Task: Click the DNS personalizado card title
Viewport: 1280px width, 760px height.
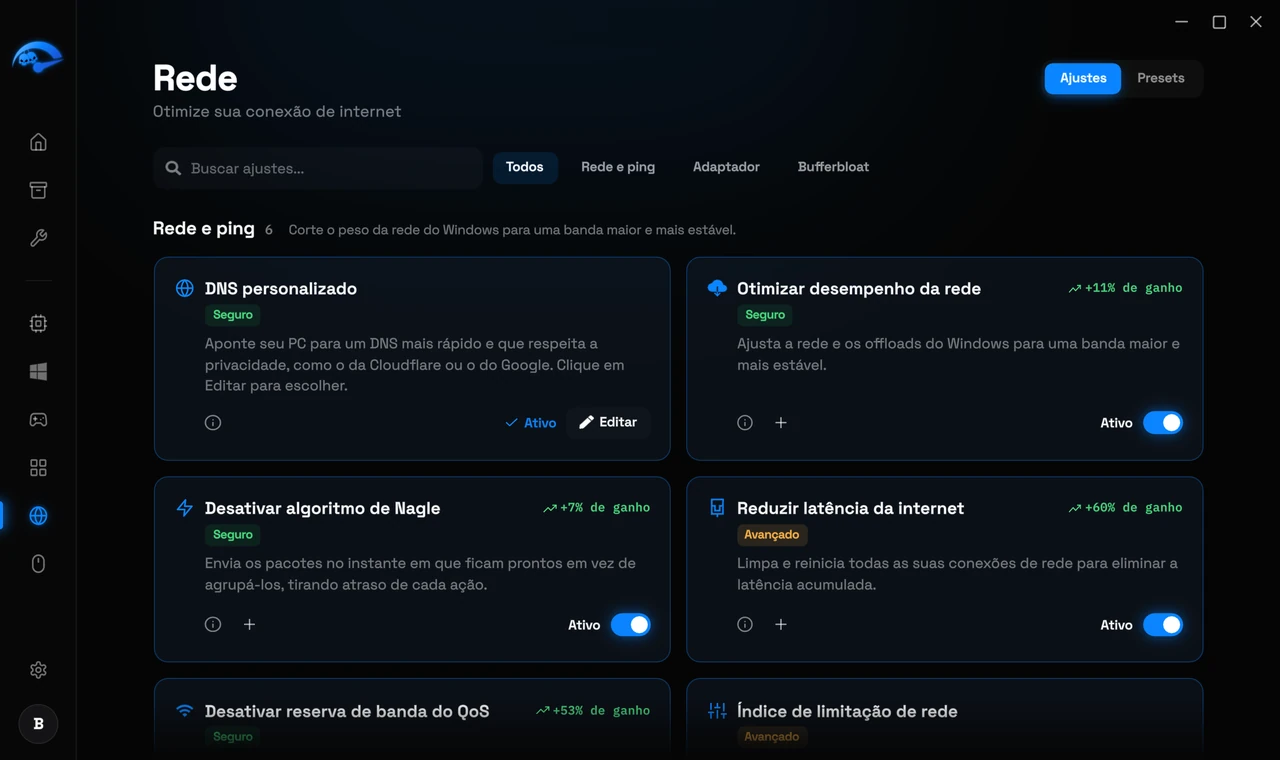Action: point(281,288)
